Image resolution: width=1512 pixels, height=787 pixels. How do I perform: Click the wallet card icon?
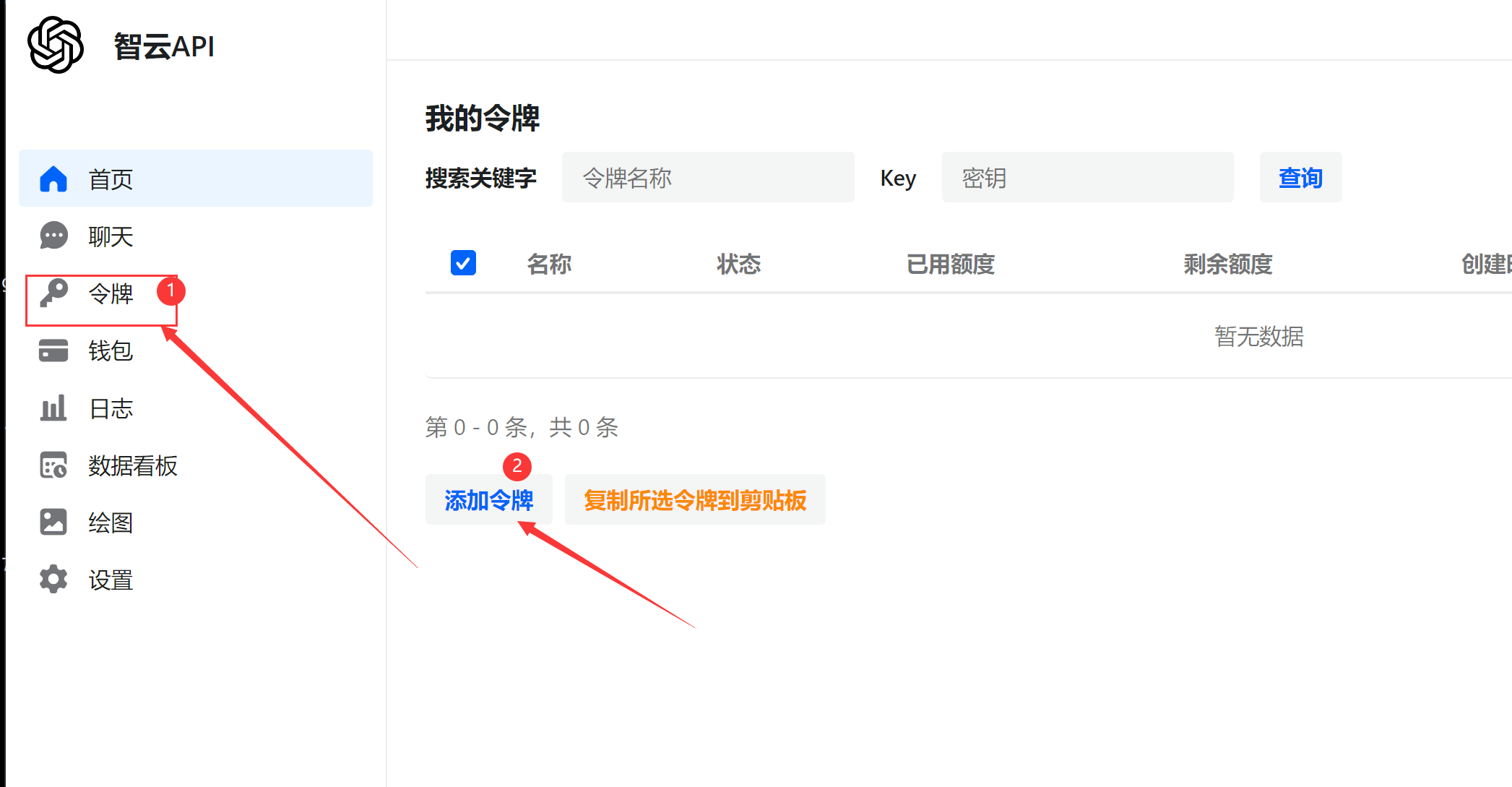(53, 351)
